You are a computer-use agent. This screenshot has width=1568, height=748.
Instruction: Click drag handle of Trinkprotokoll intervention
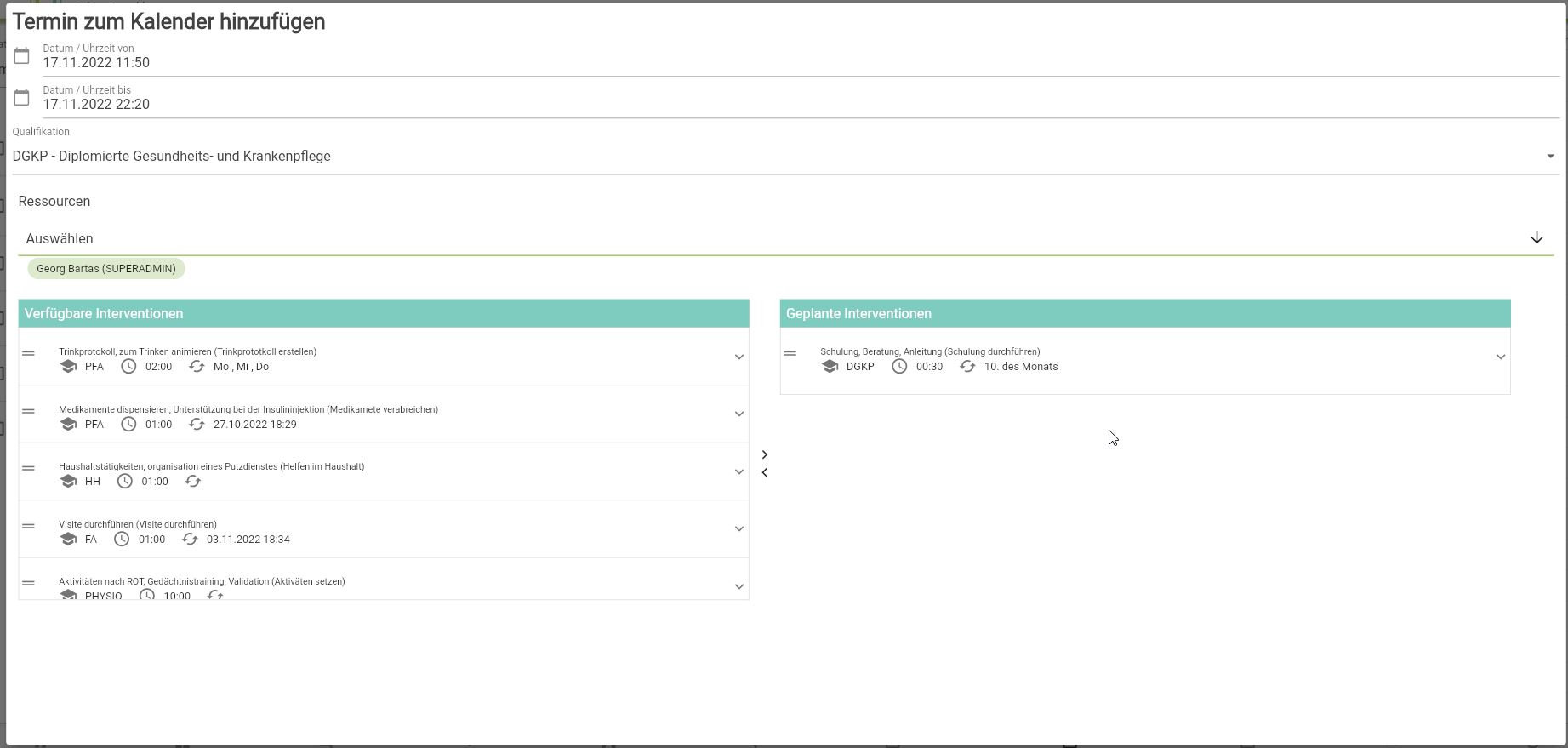click(x=29, y=353)
